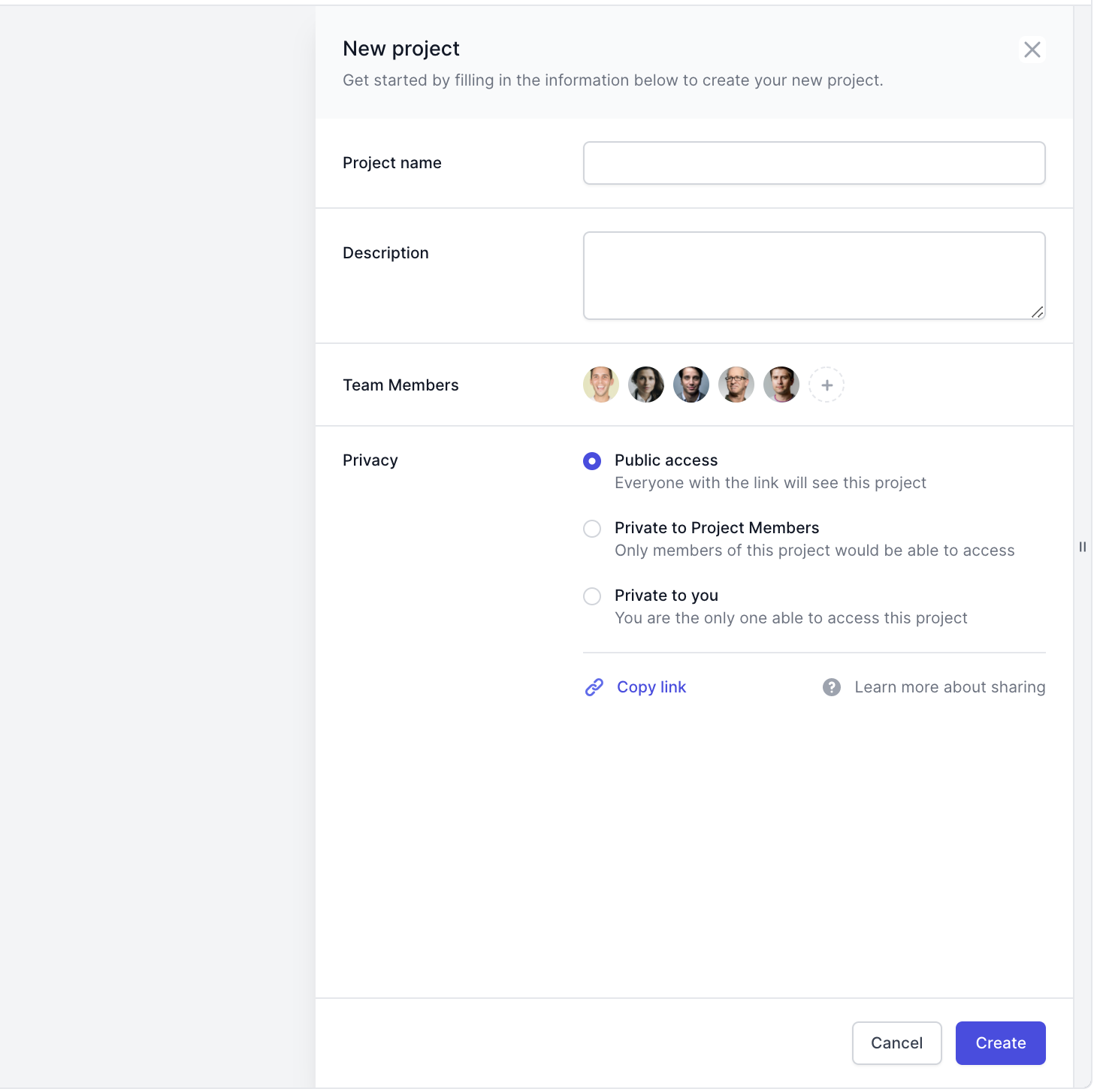Select Private to Project Members option
Image resolution: width=1094 pixels, height=1092 pixels.
point(592,528)
